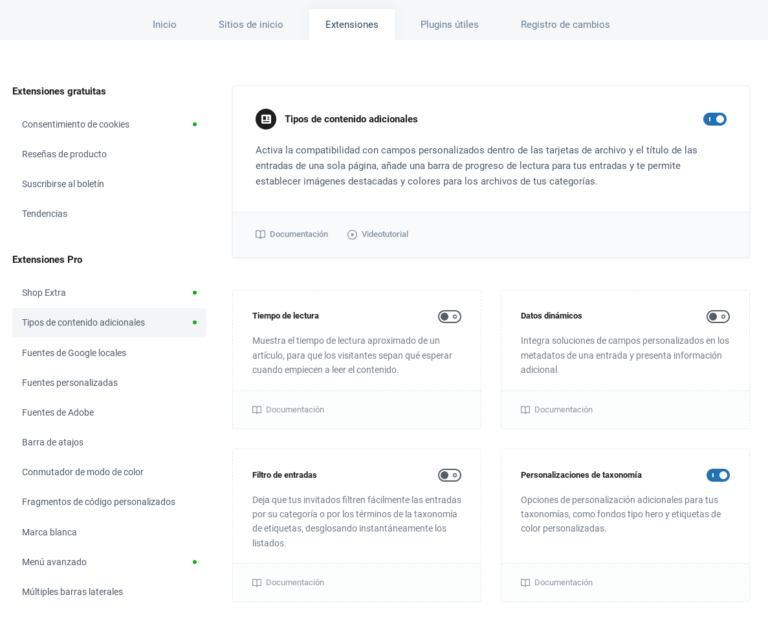Open the Marca blanca extension
768x617 pixels.
(x=109, y=532)
